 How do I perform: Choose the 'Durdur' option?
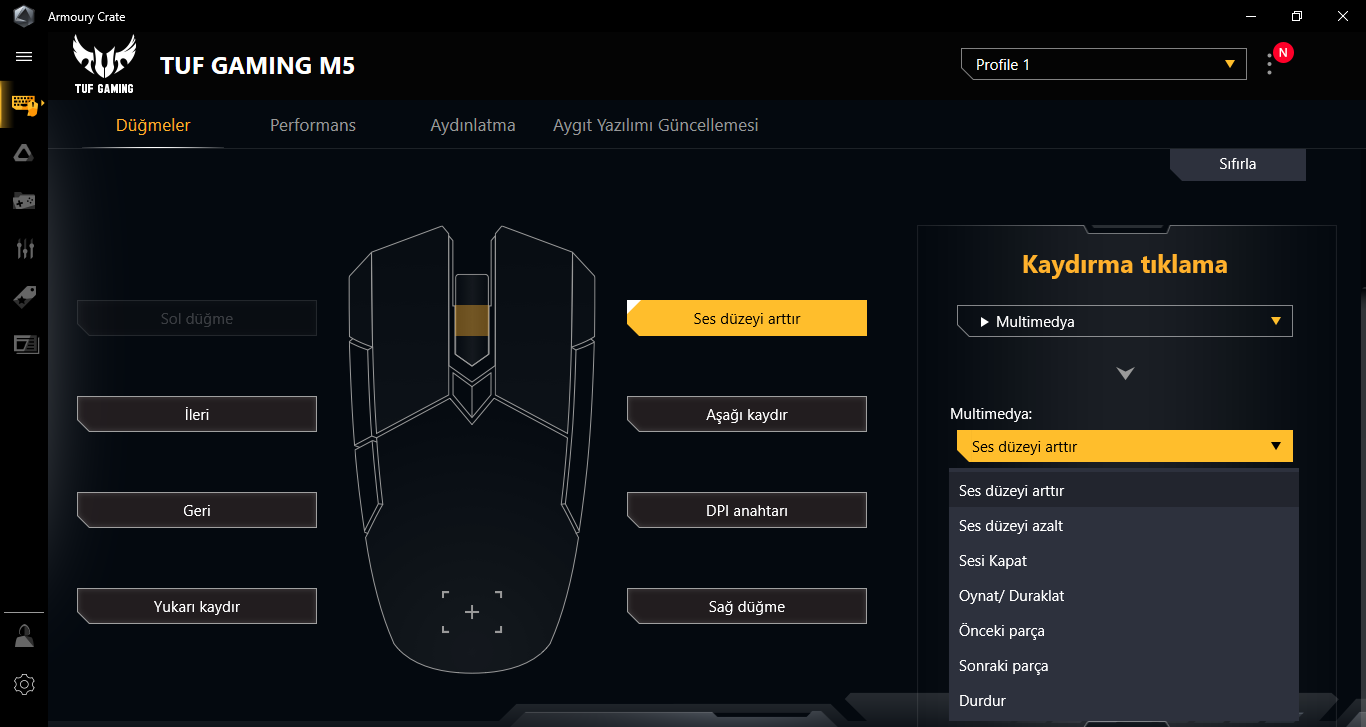point(1124,701)
